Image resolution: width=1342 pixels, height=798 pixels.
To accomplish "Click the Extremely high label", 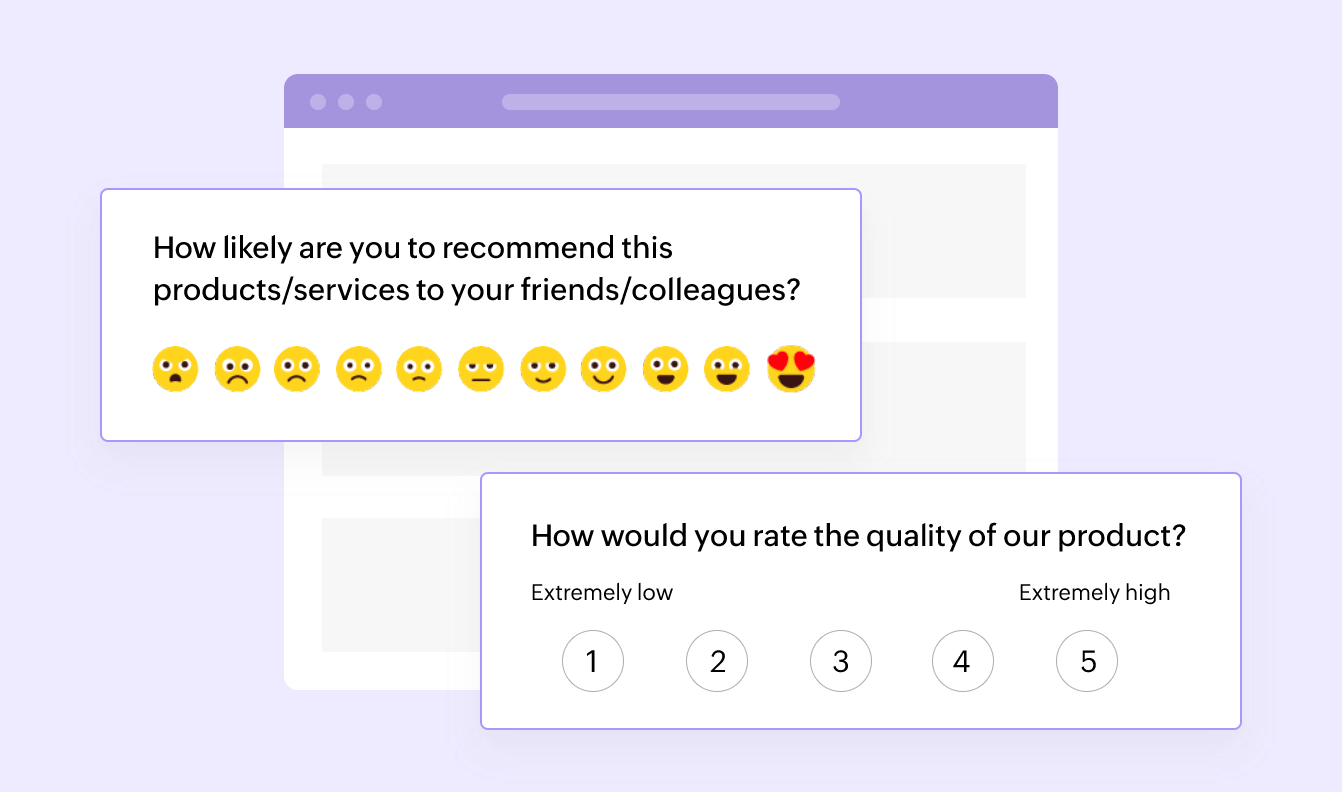I will coord(1094,593).
